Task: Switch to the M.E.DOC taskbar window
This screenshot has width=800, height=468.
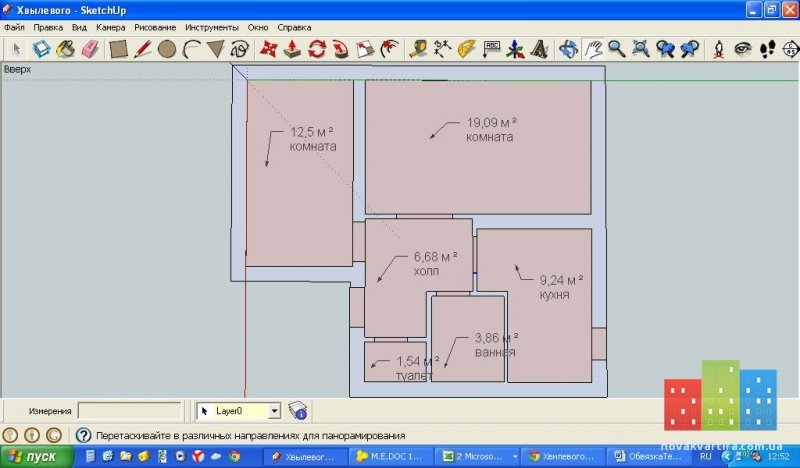Action: coord(391,457)
